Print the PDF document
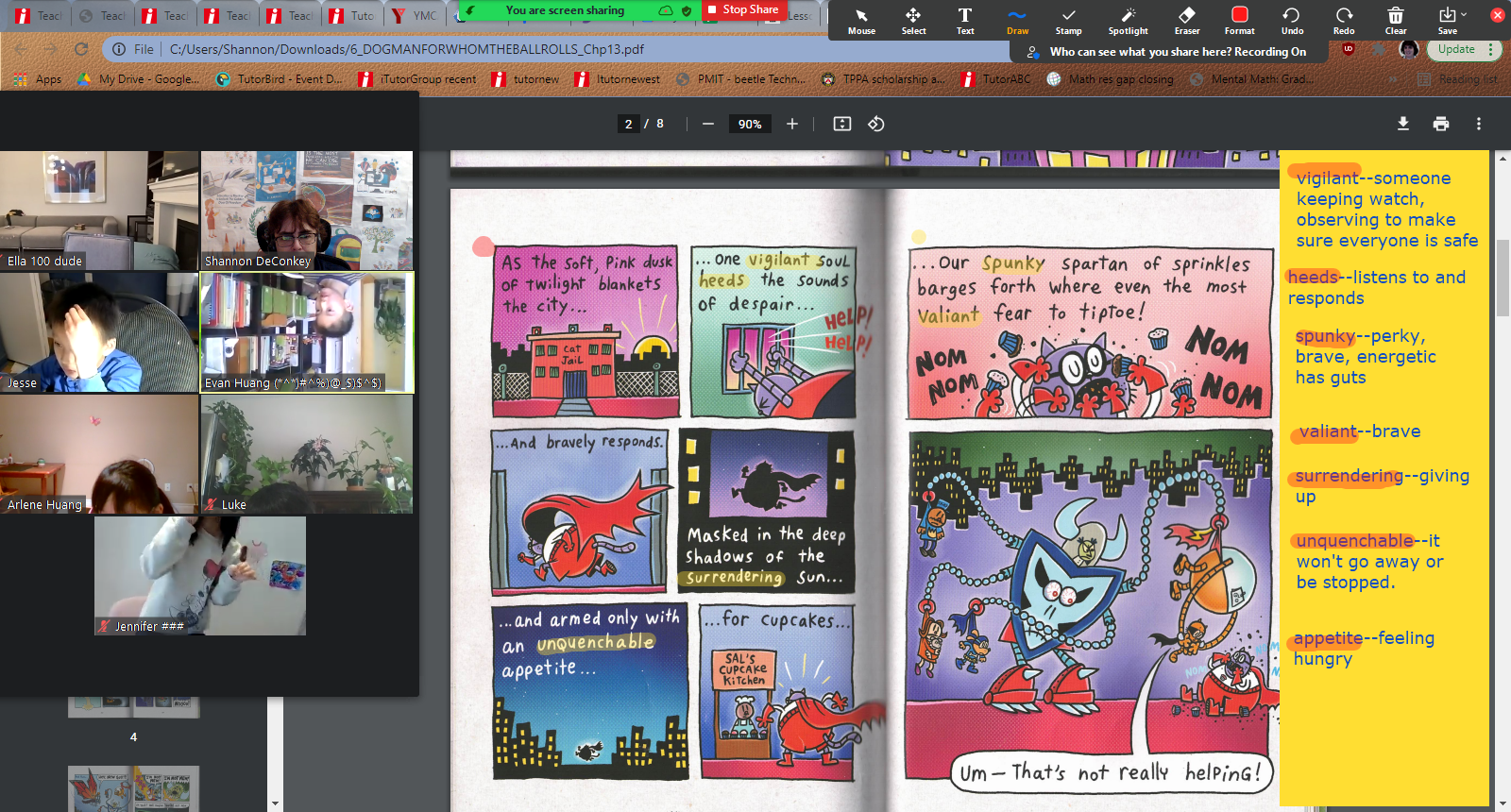The height and width of the screenshot is (812, 1511). coord(1441,124)
